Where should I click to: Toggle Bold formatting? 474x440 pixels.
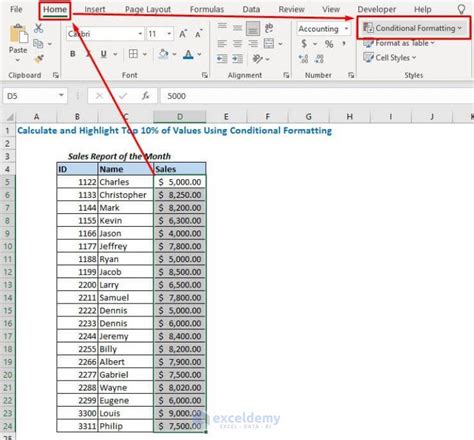[73, 54]
